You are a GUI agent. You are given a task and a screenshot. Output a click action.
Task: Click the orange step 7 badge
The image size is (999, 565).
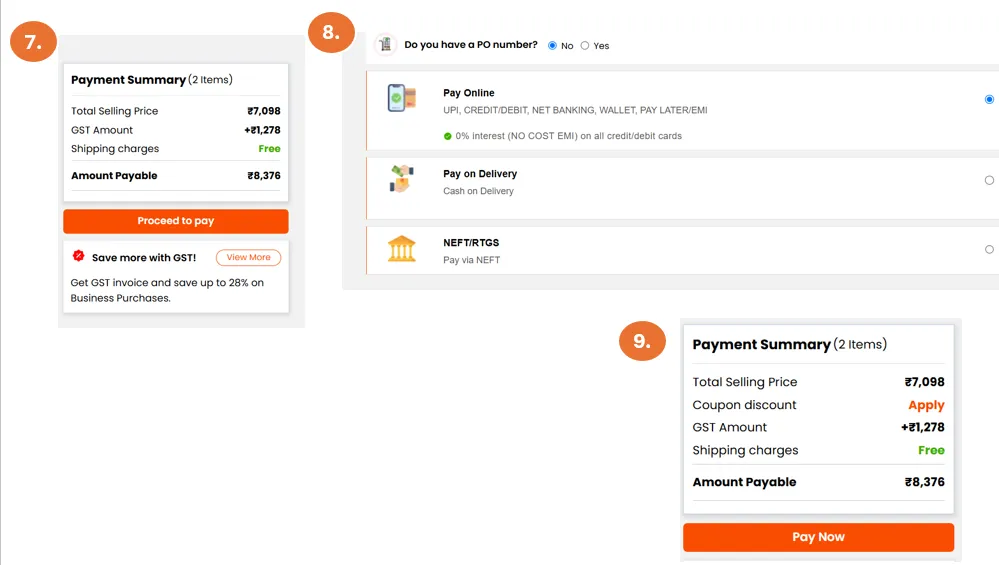click(33, 43)
